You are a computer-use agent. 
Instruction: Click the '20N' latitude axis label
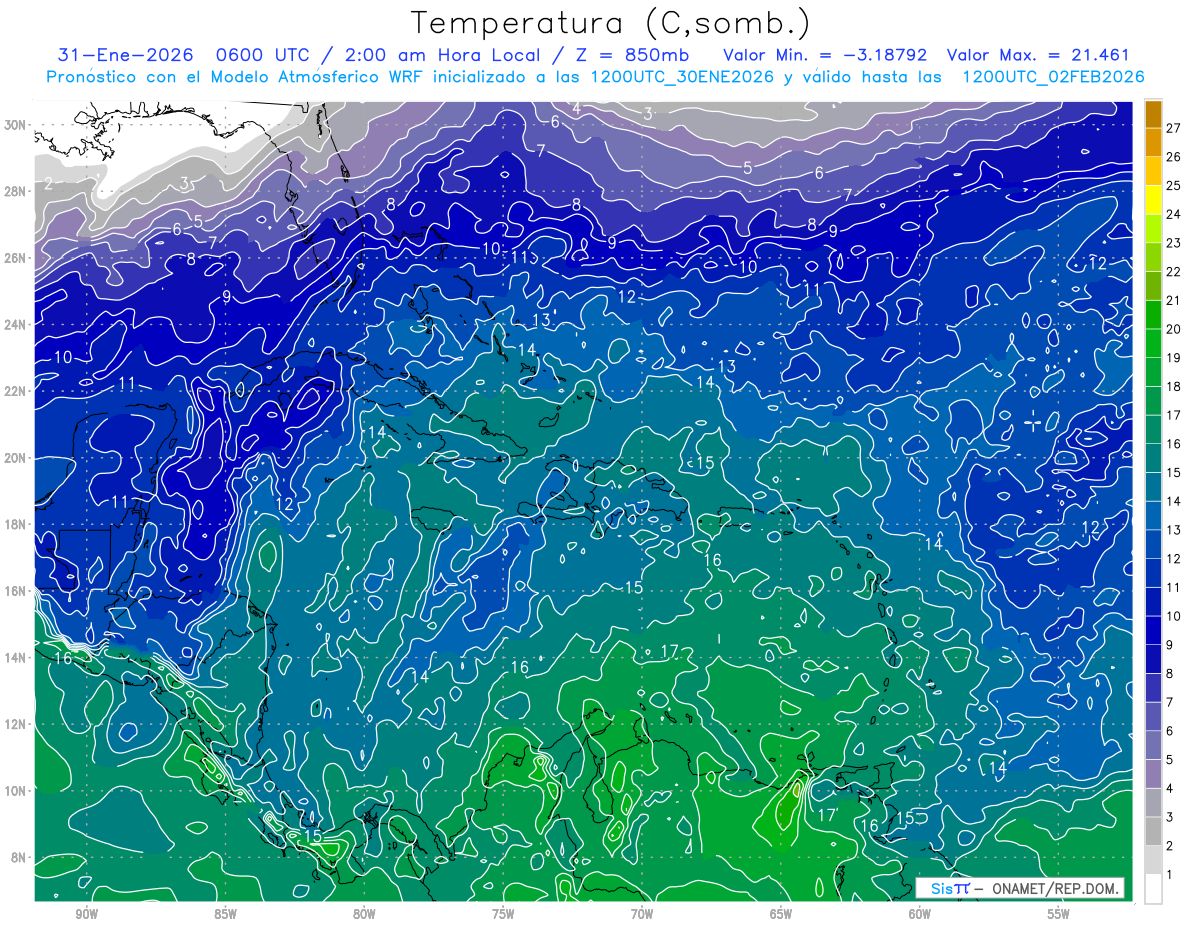pos(17,458)
